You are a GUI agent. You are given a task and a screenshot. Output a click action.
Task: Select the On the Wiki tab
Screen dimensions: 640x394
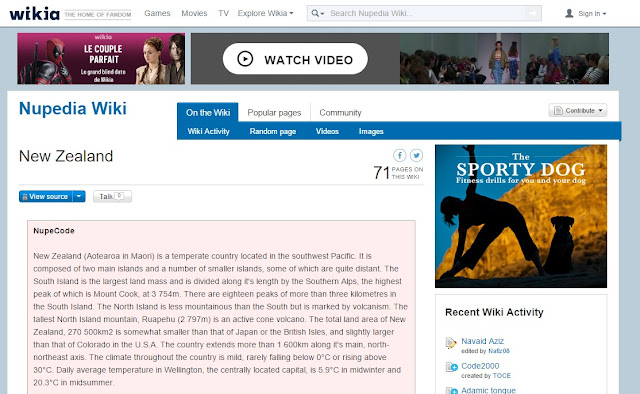(208, 112)
